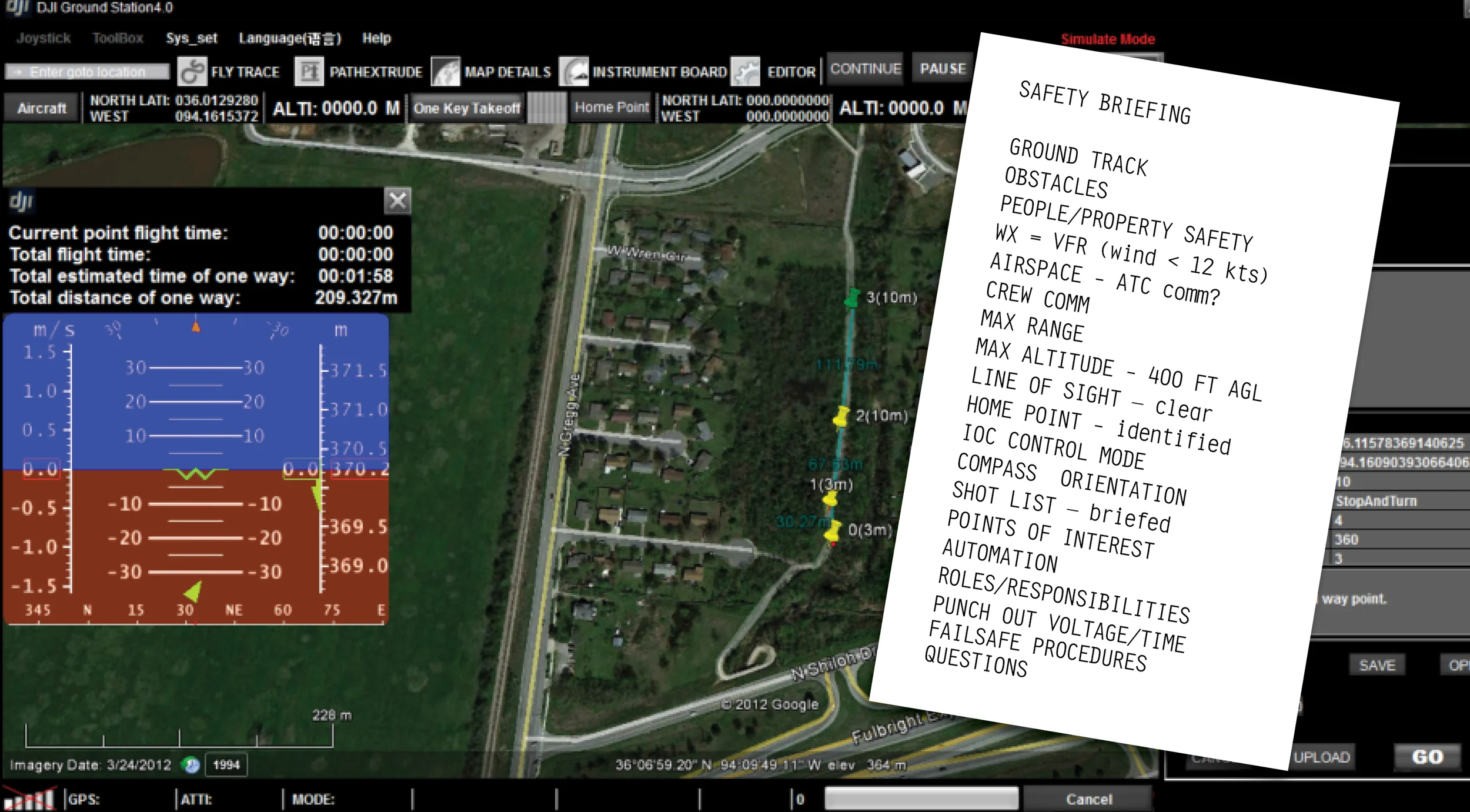Click the PAUSE button
Screen dimensions: 1470x812
point(943,69)
